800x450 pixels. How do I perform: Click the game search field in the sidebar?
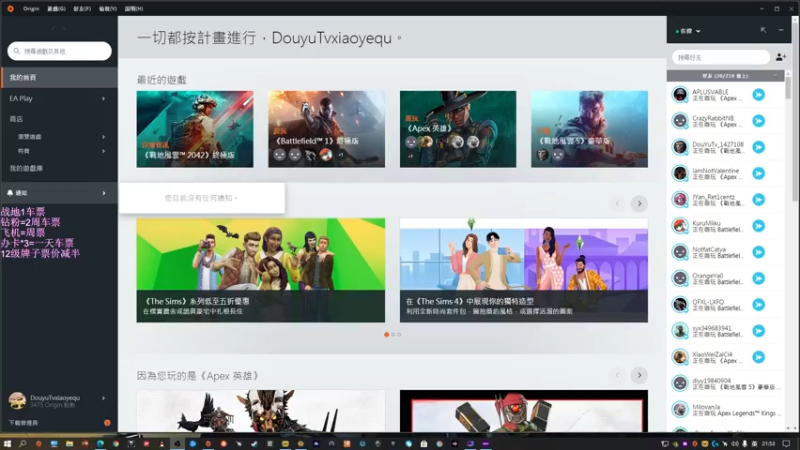coord(59,51)
